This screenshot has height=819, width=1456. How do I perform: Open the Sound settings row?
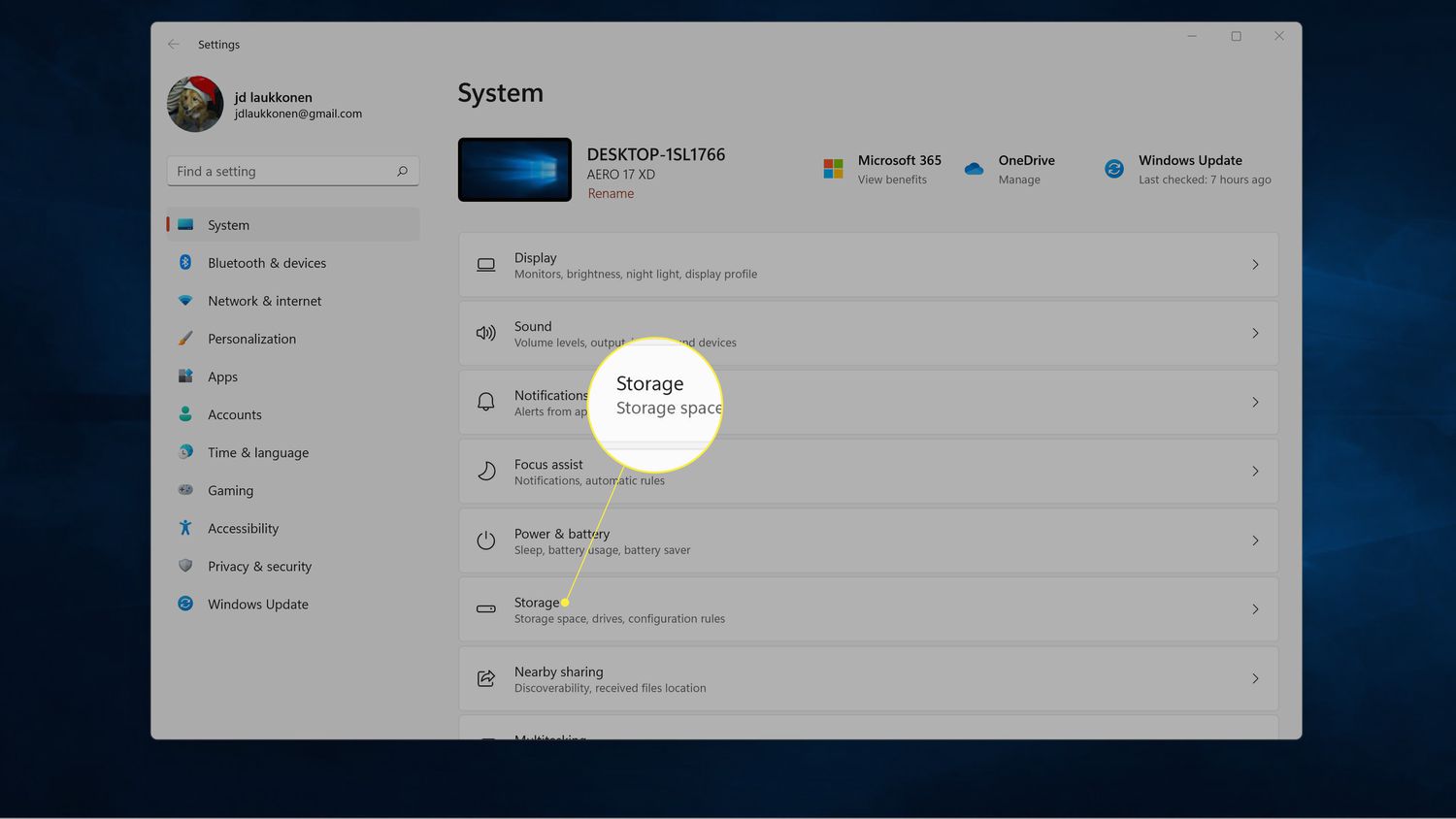868,334
